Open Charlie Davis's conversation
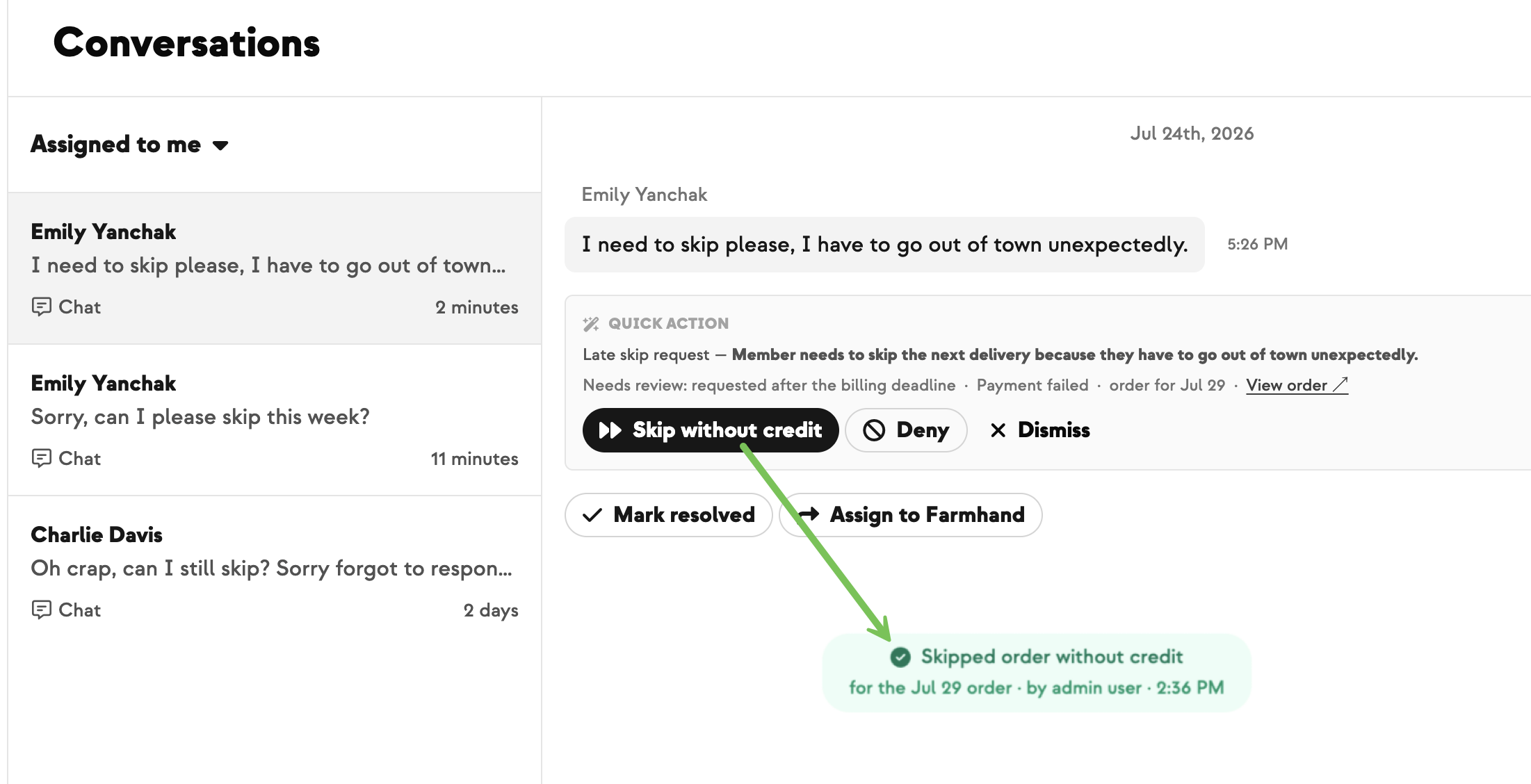Viewport: 1531px width, 784px height. [275, 571]
